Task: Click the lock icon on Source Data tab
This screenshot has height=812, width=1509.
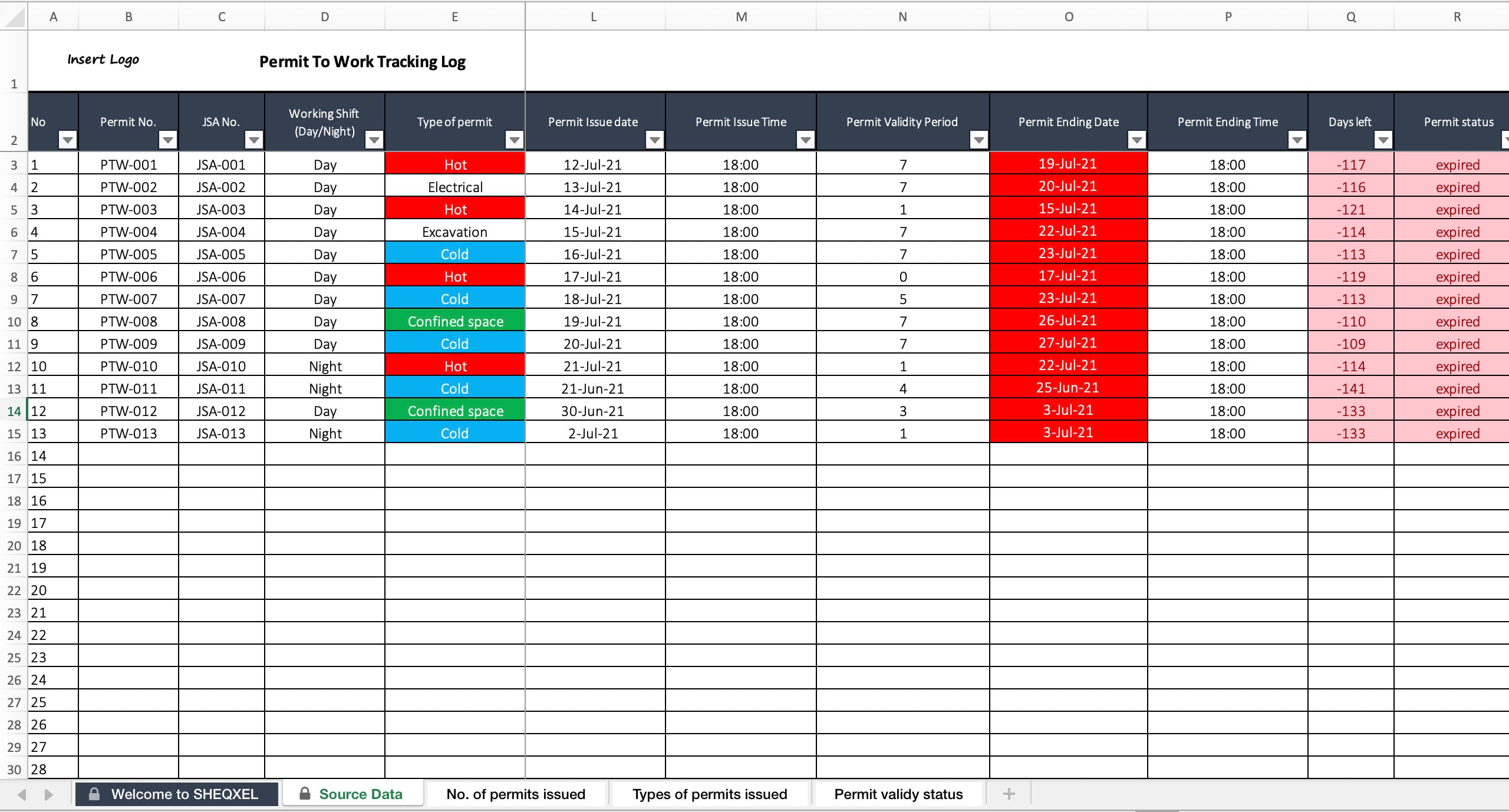Action: (305, 794)
